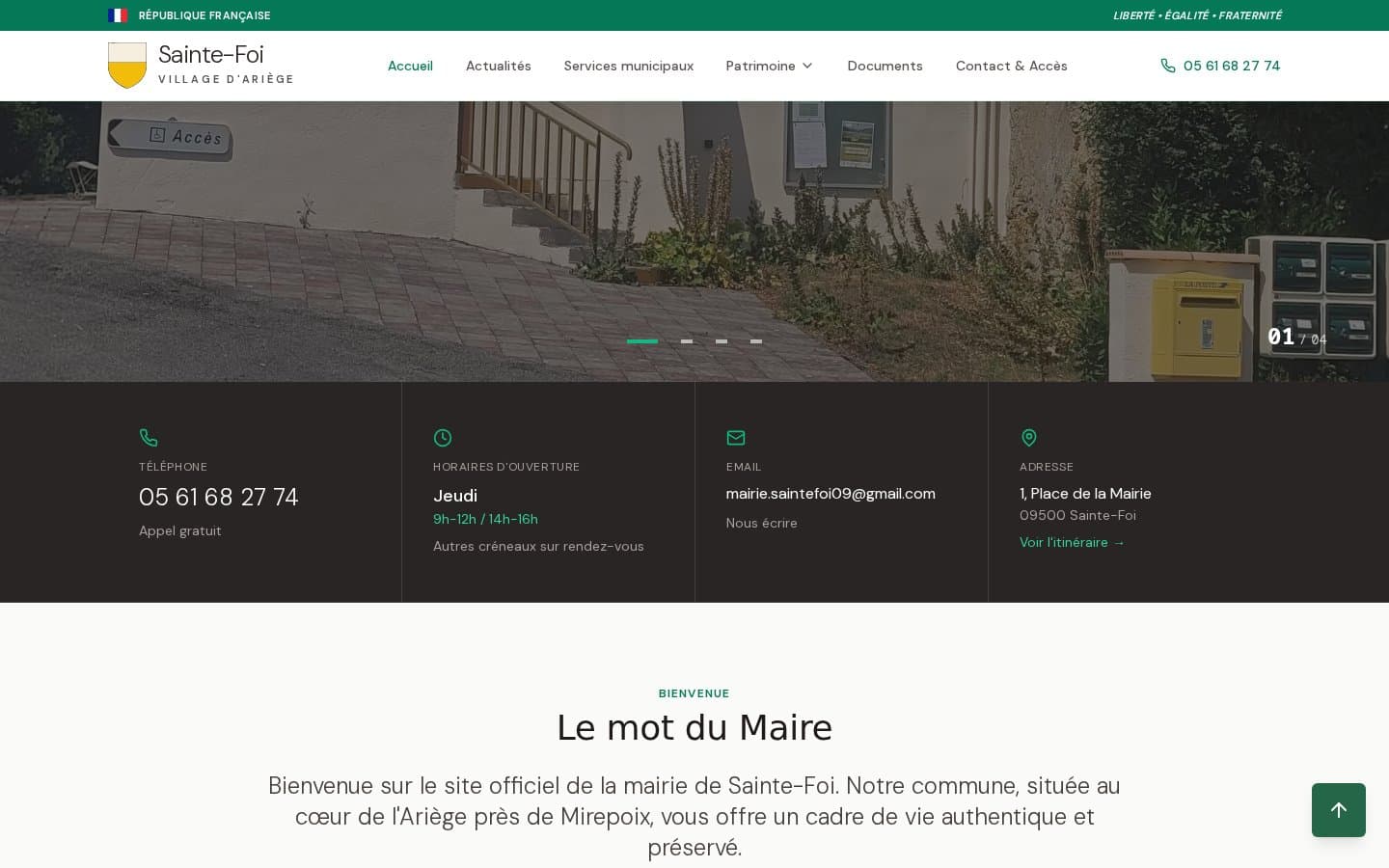Click the 9h-12h / 14h-16h hours
The width and height of the screenshot is (1389, 868).
point(485,519)
